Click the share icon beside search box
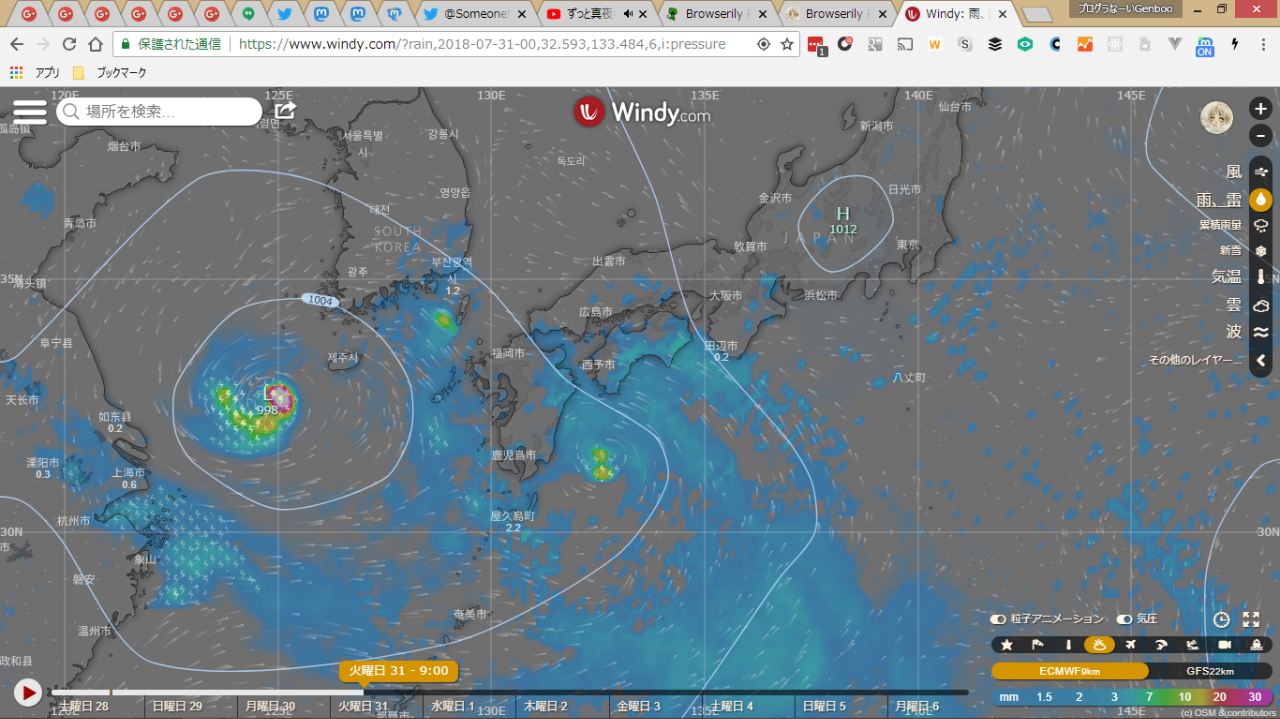The image size is (1280, 719). (x=285, y=110)
